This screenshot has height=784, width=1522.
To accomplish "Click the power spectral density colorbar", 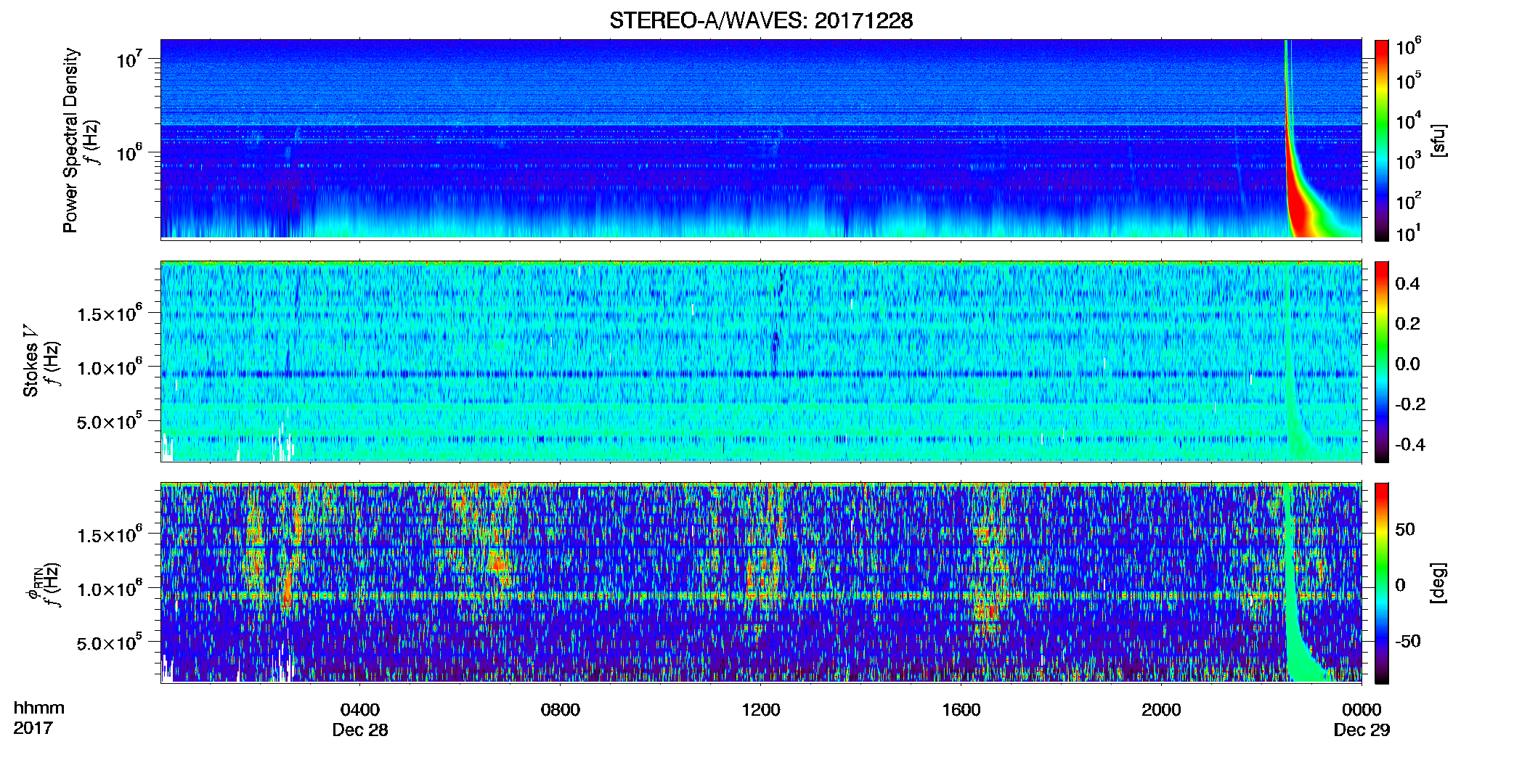I will [1381, 139].
